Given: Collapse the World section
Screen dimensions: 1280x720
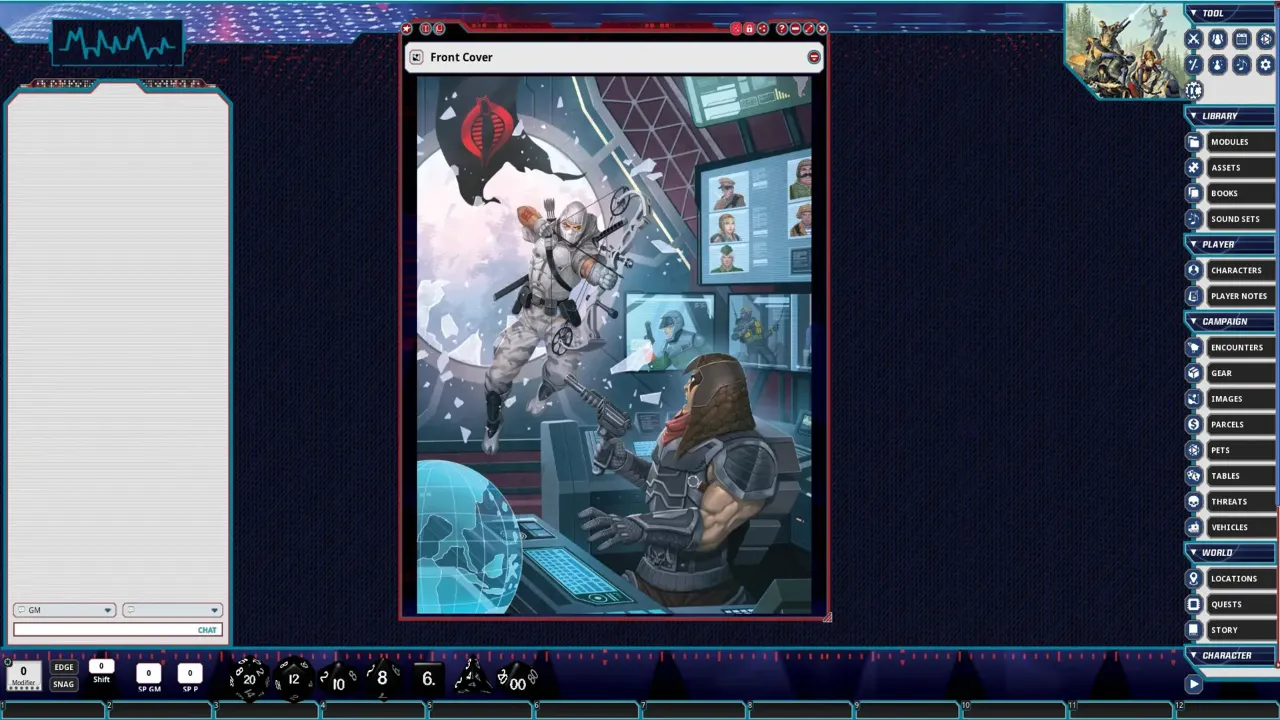Looking at the screenshot, I should coord(1193,552).
